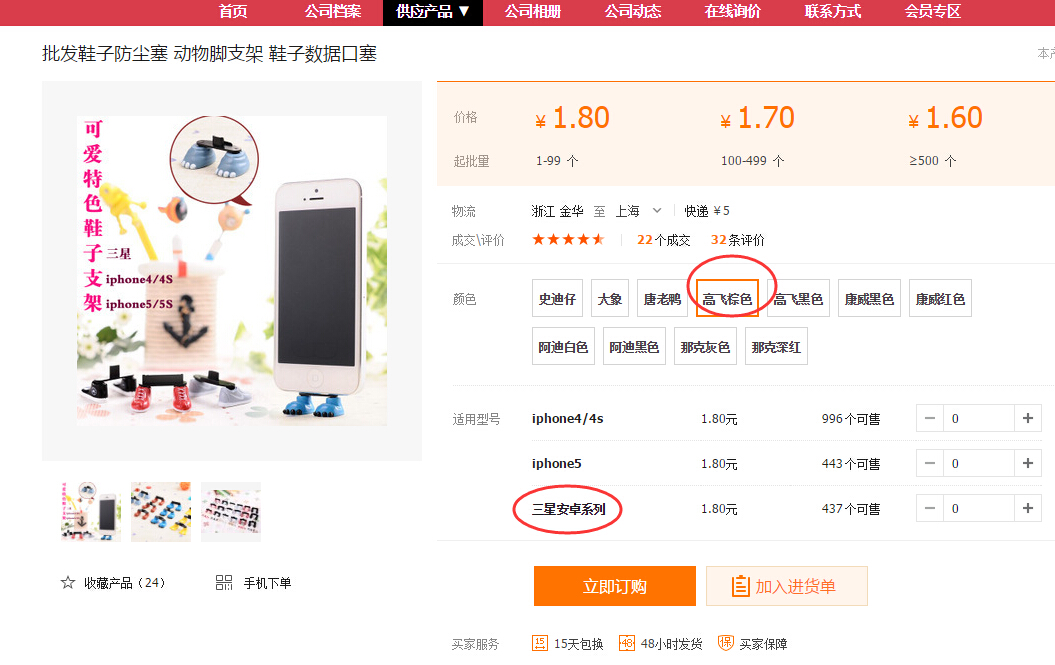Increase iphone4/4s quantity with plus button
Viewport: 1055px width, 665px height.
[1027, 418]
